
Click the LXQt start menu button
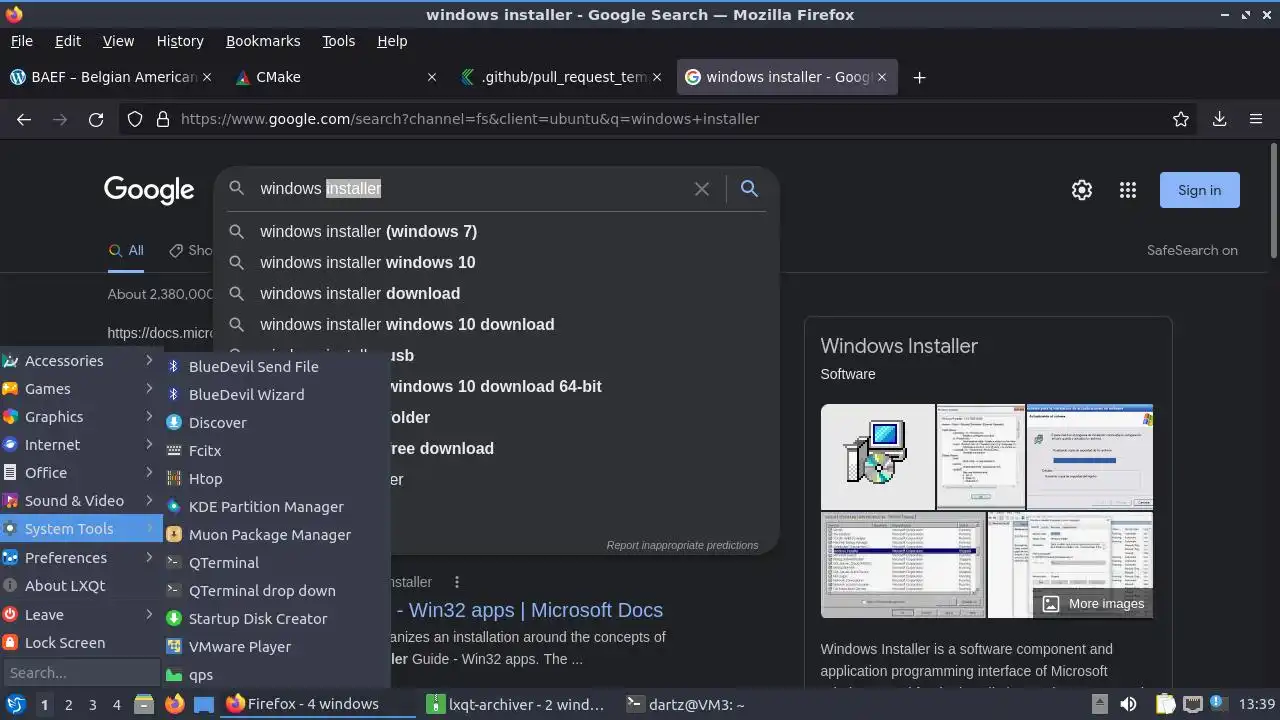point(16,704)
